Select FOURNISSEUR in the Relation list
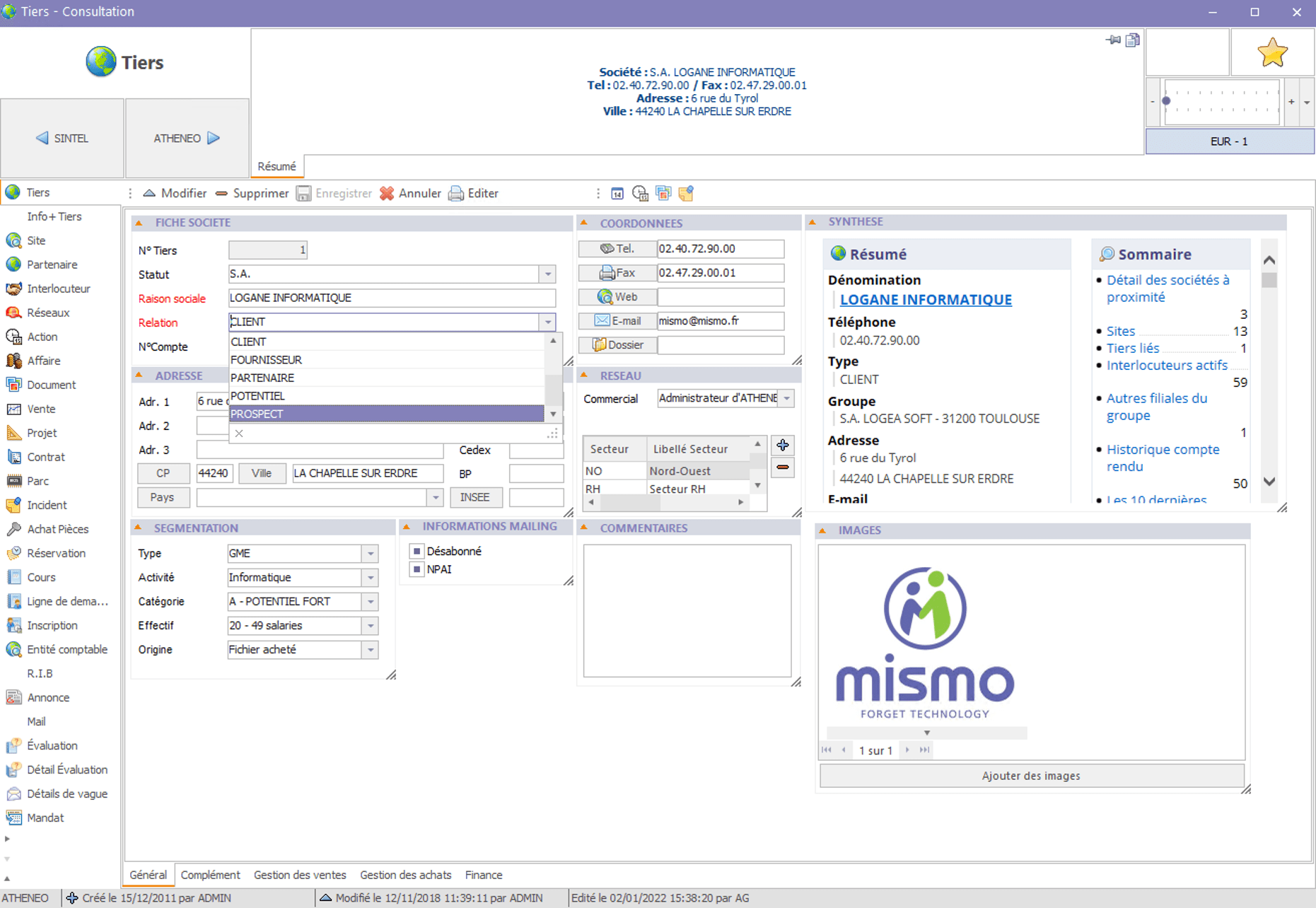Image resolution: width=1316 pixels, height=908 pixels. coord(387,359)
